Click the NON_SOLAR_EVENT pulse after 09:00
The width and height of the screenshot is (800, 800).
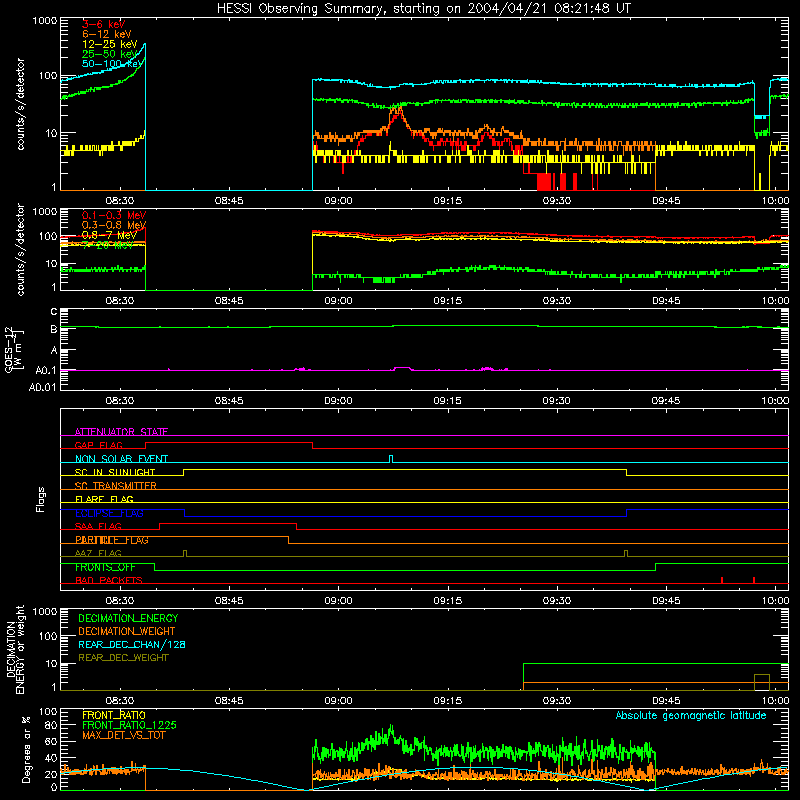pyautogui.click(x=391, y=459)
